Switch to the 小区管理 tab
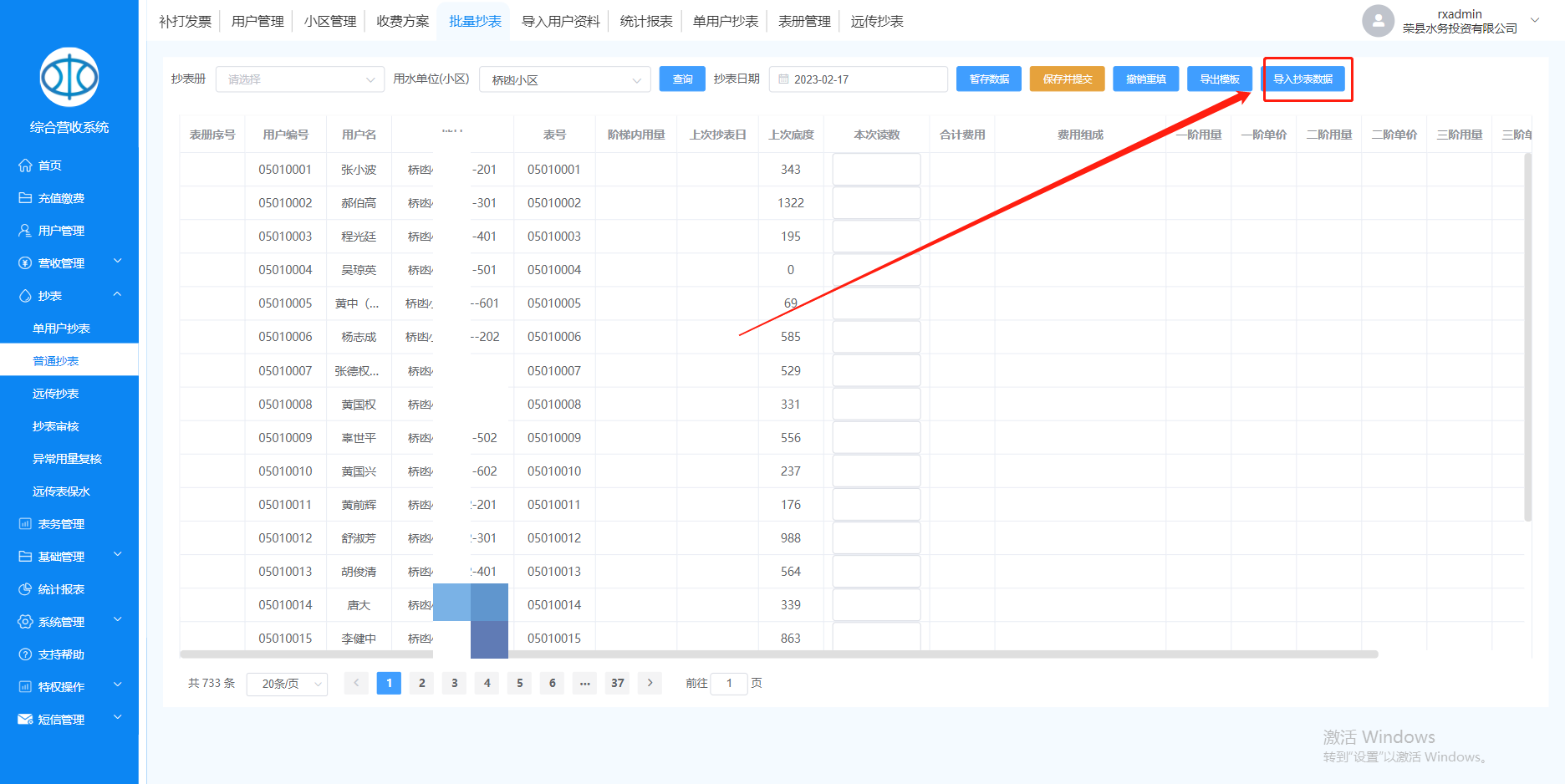The image size is (1565, 784). 330,21
